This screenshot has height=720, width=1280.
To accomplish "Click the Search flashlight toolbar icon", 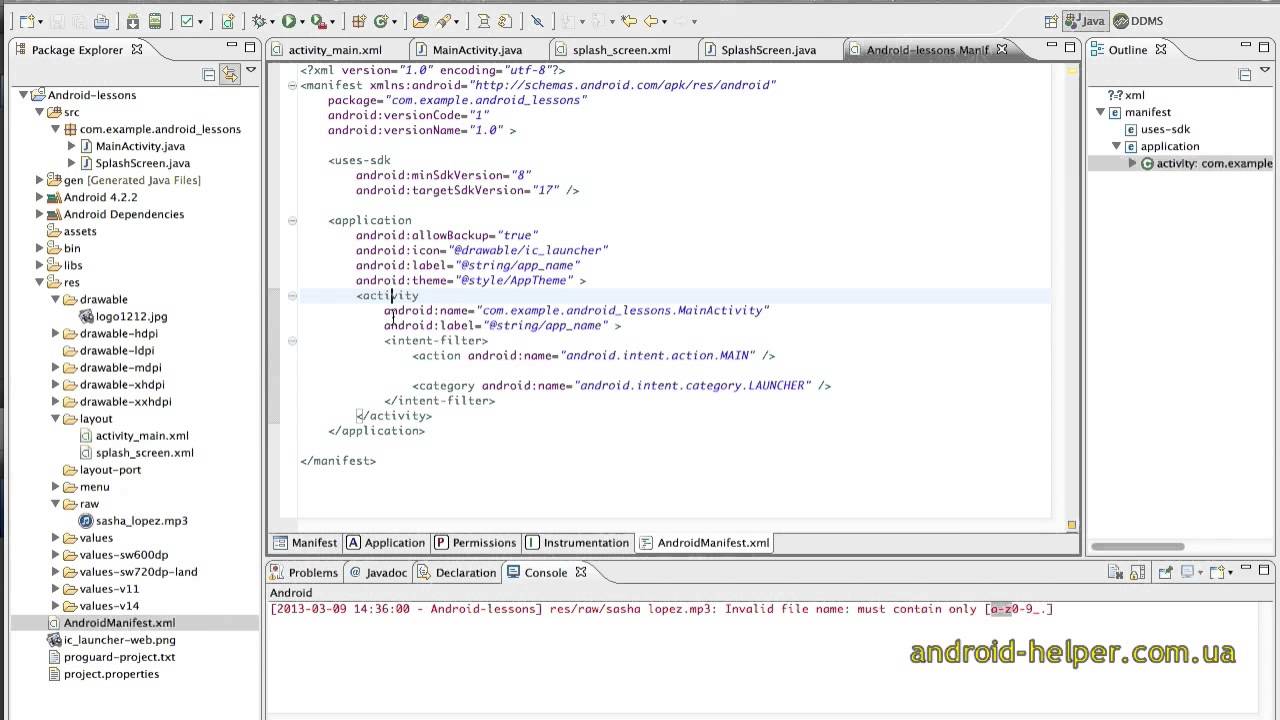I will pyautogui.click(x=443, y=21).
